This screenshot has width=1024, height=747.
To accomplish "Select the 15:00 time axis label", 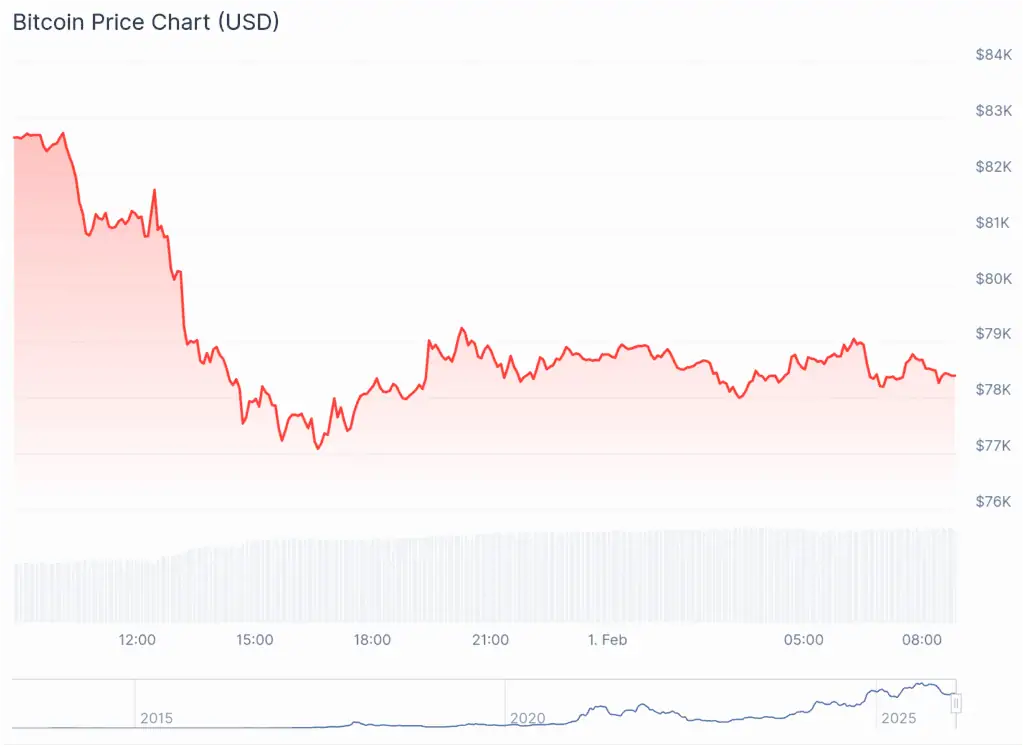I will 254,640.
